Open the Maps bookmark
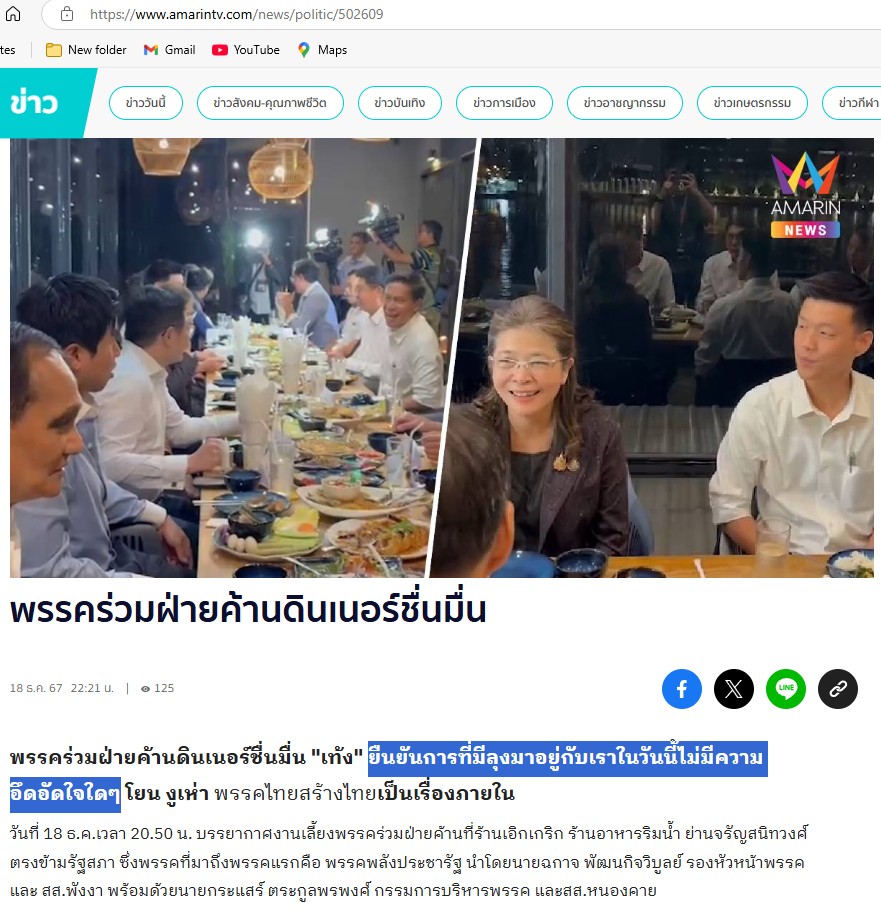This screenshot has height=916, width=881. [322, 50]
